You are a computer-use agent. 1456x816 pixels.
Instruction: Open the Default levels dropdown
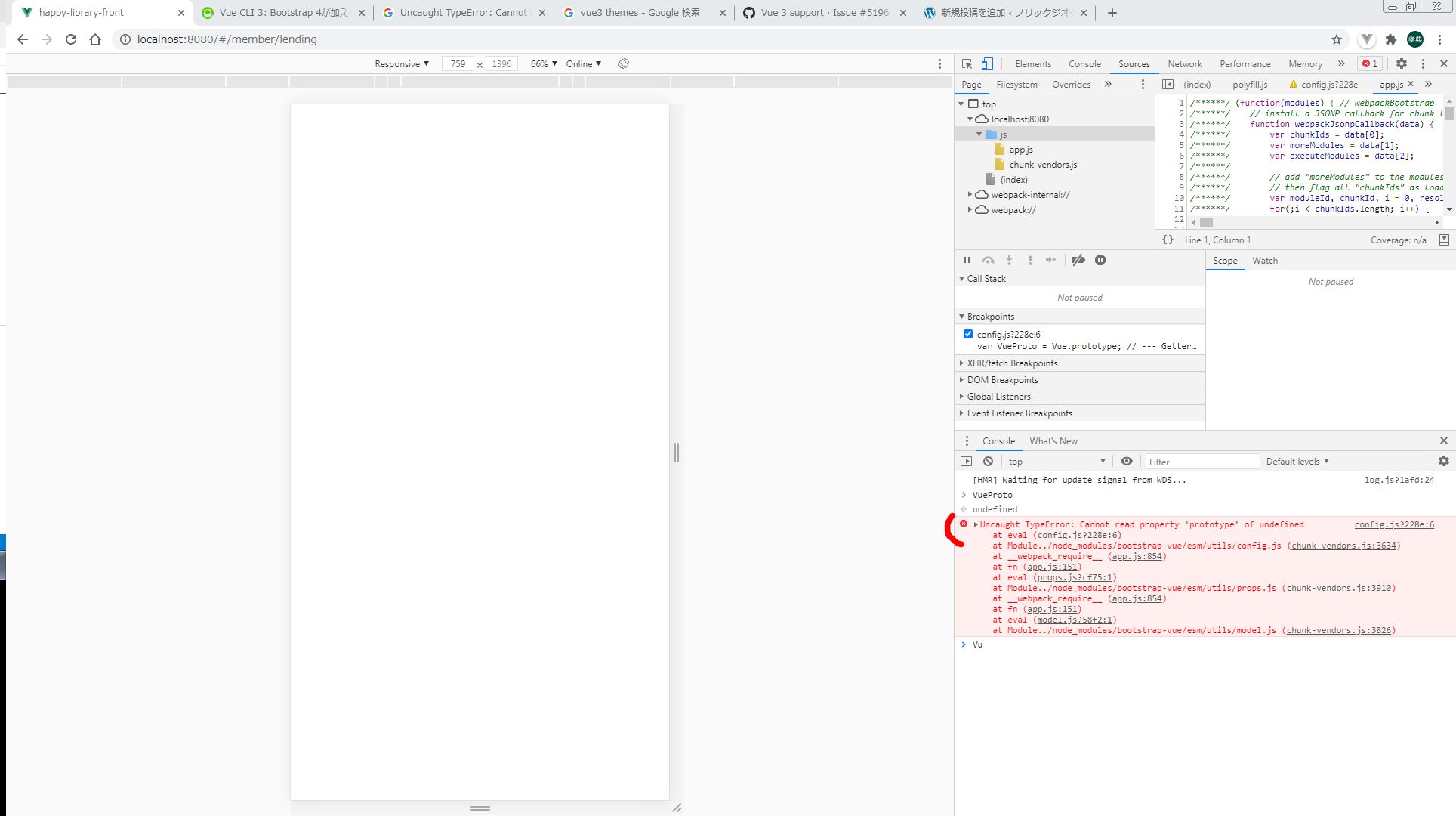(x=1297, y=462)
